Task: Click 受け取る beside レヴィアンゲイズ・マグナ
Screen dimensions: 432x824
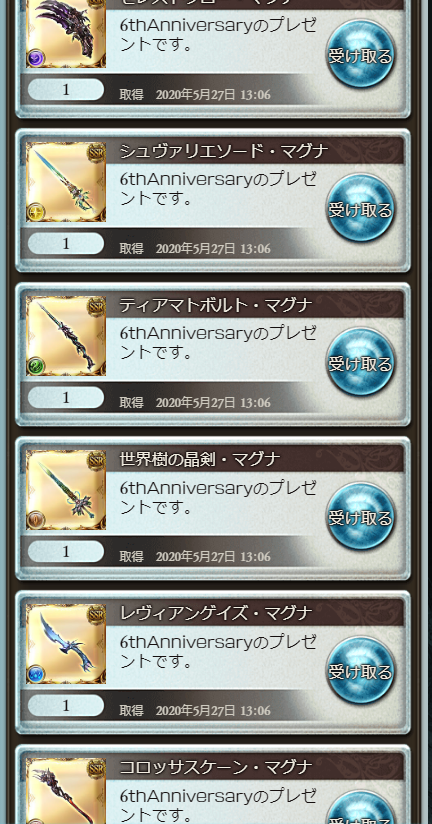Action: coord(361,670)
